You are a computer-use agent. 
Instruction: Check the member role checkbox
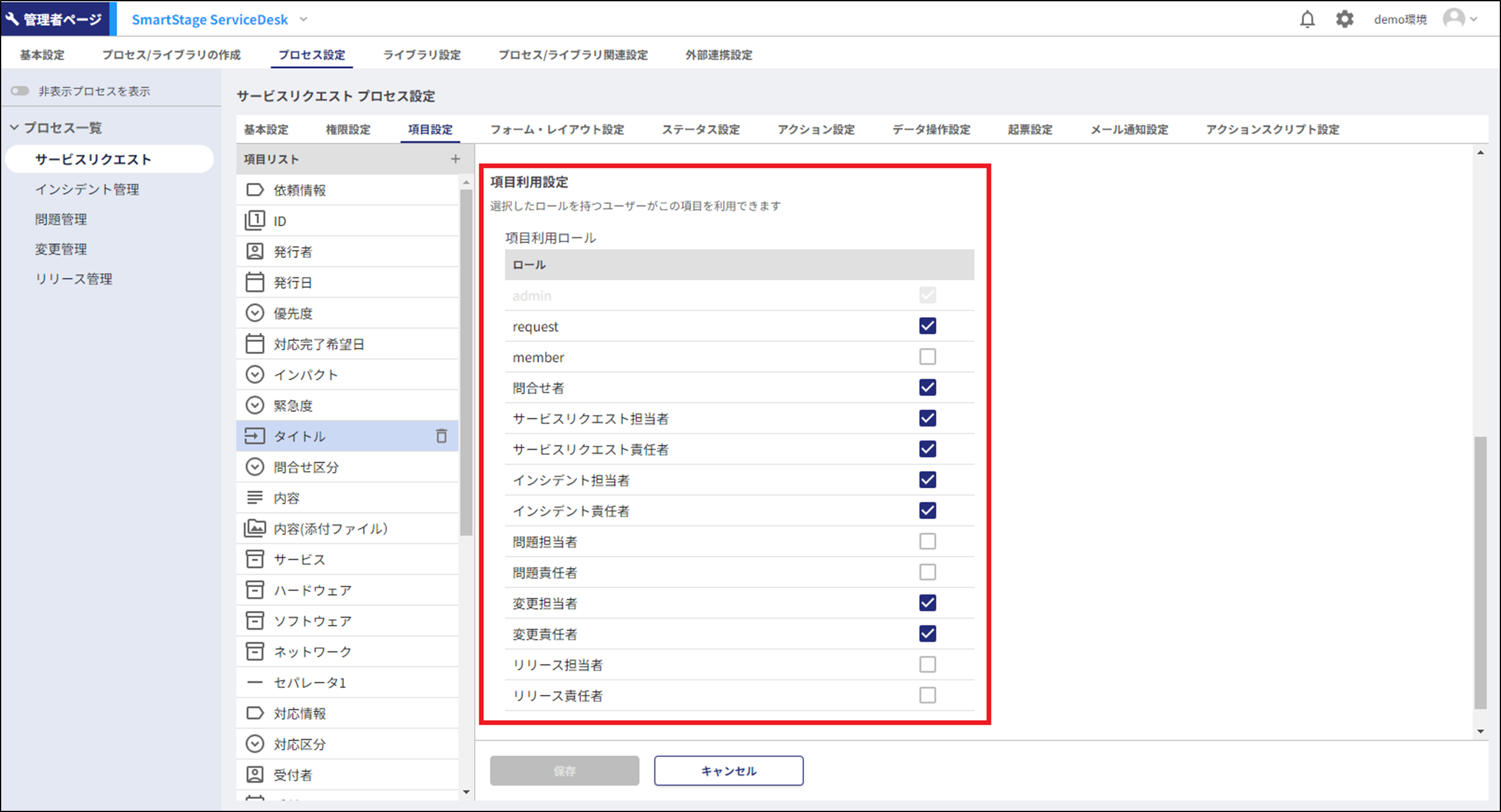[927, 356]
